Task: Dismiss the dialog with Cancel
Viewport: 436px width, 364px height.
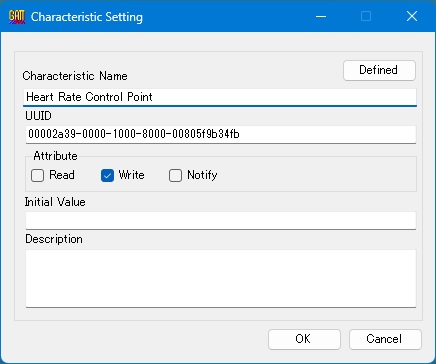Action: 385,339
